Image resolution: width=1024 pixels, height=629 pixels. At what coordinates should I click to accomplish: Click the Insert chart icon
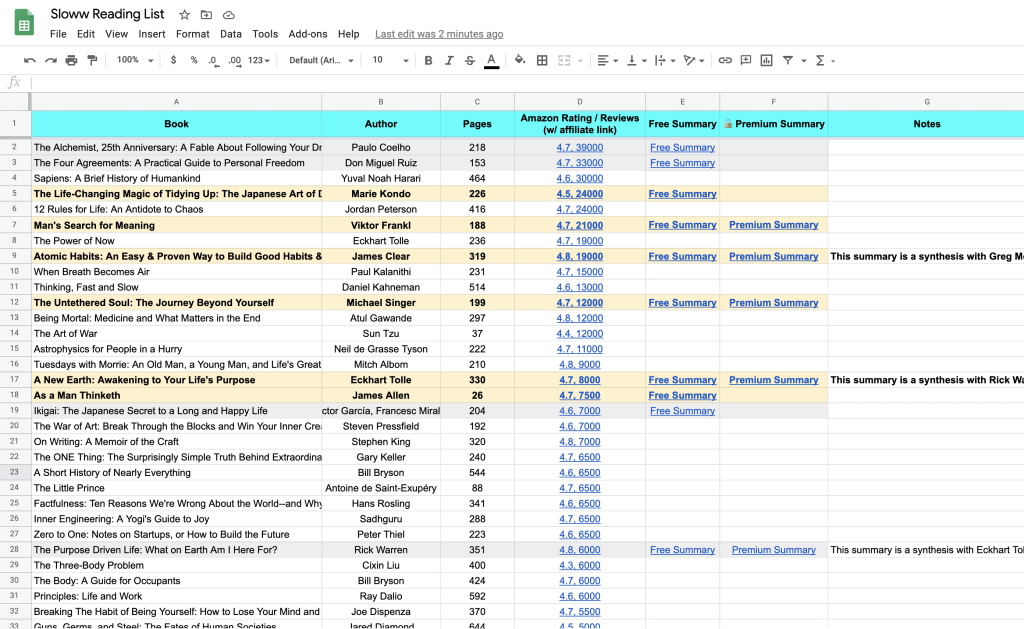(767, 60)
